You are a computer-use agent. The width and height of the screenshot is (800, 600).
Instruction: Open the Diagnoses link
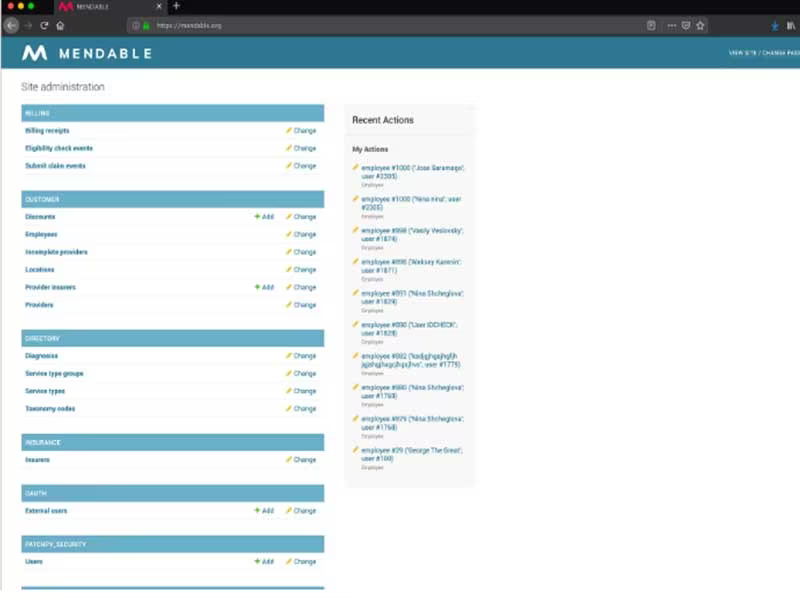point(41,356)
